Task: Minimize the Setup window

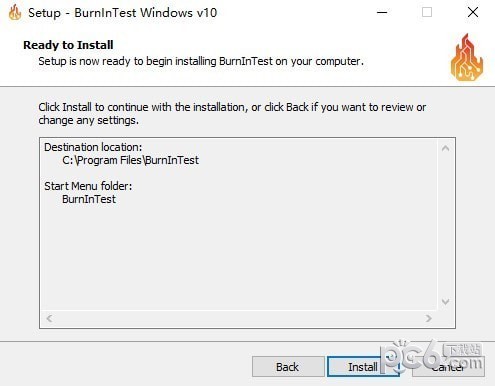Action: tap(382, 13)
